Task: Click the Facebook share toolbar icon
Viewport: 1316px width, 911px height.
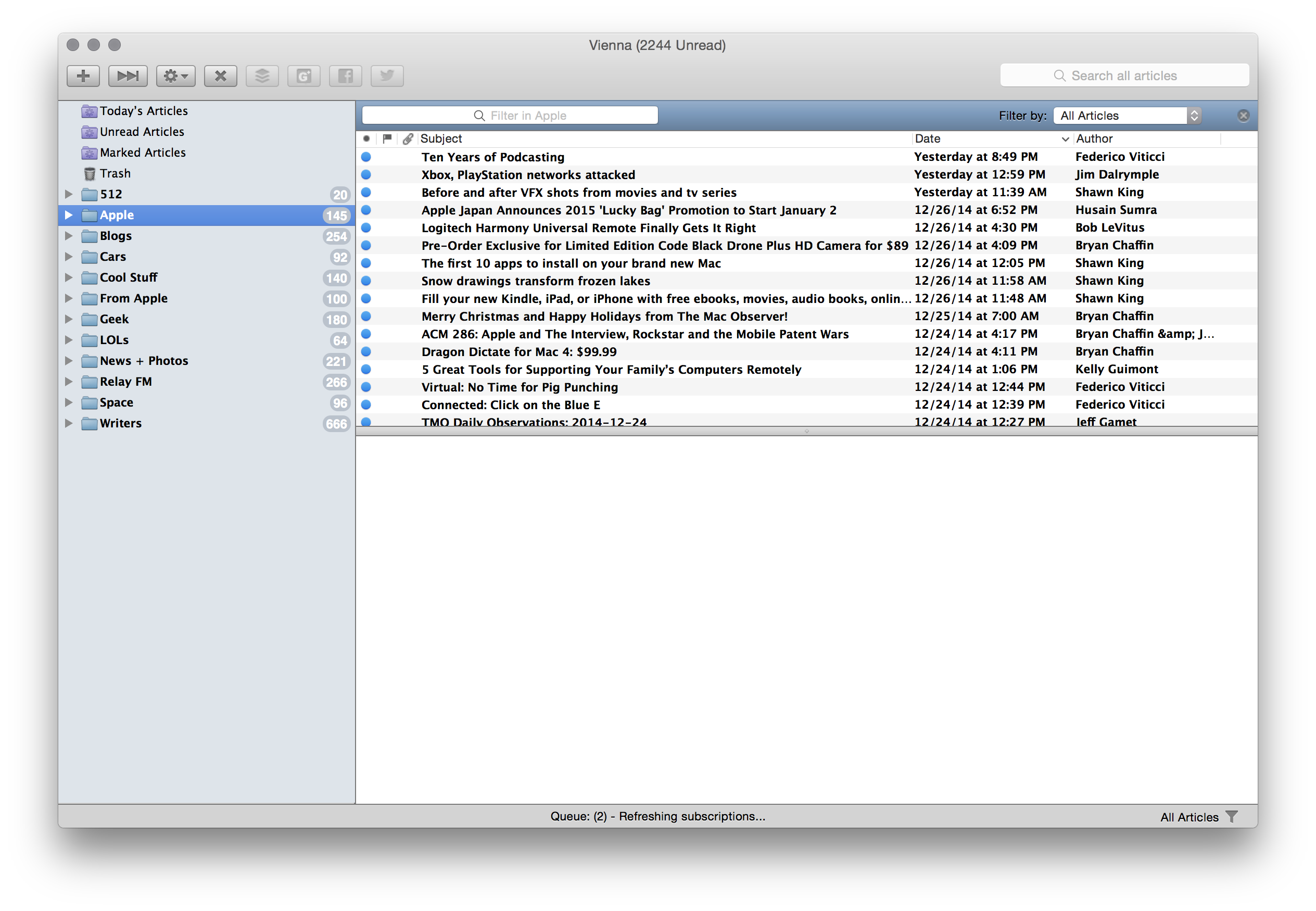Action: [x=345, y=76]
